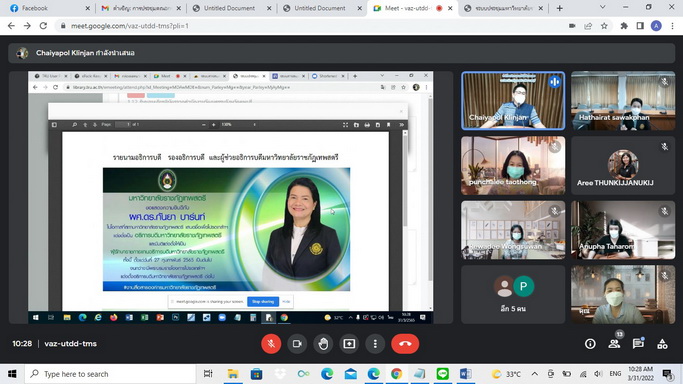
Task: Close the Meet browser tab
Action: [450, 8]
